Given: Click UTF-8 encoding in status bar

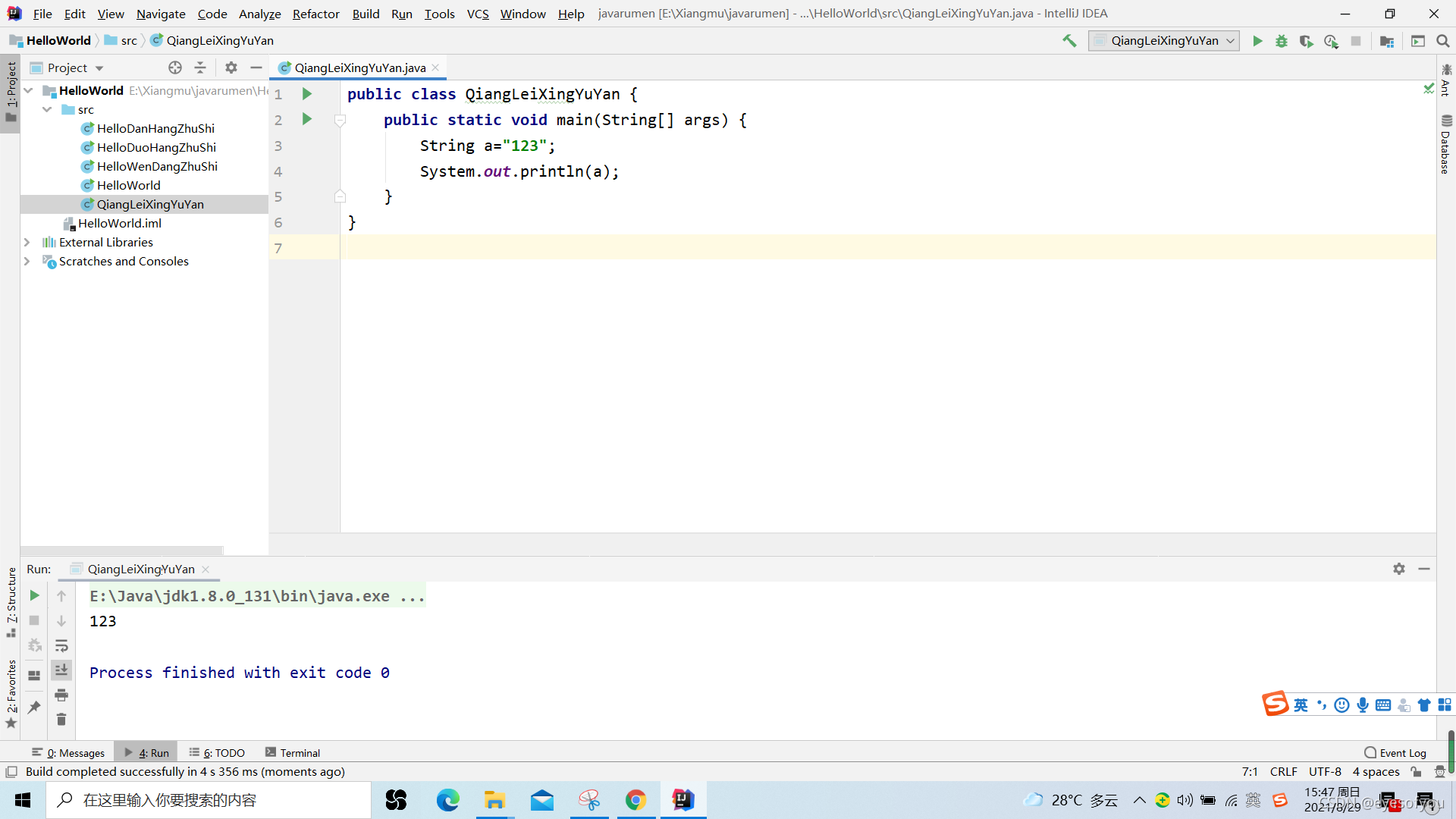Looking at the screenshot, I should click(1325, 772).
